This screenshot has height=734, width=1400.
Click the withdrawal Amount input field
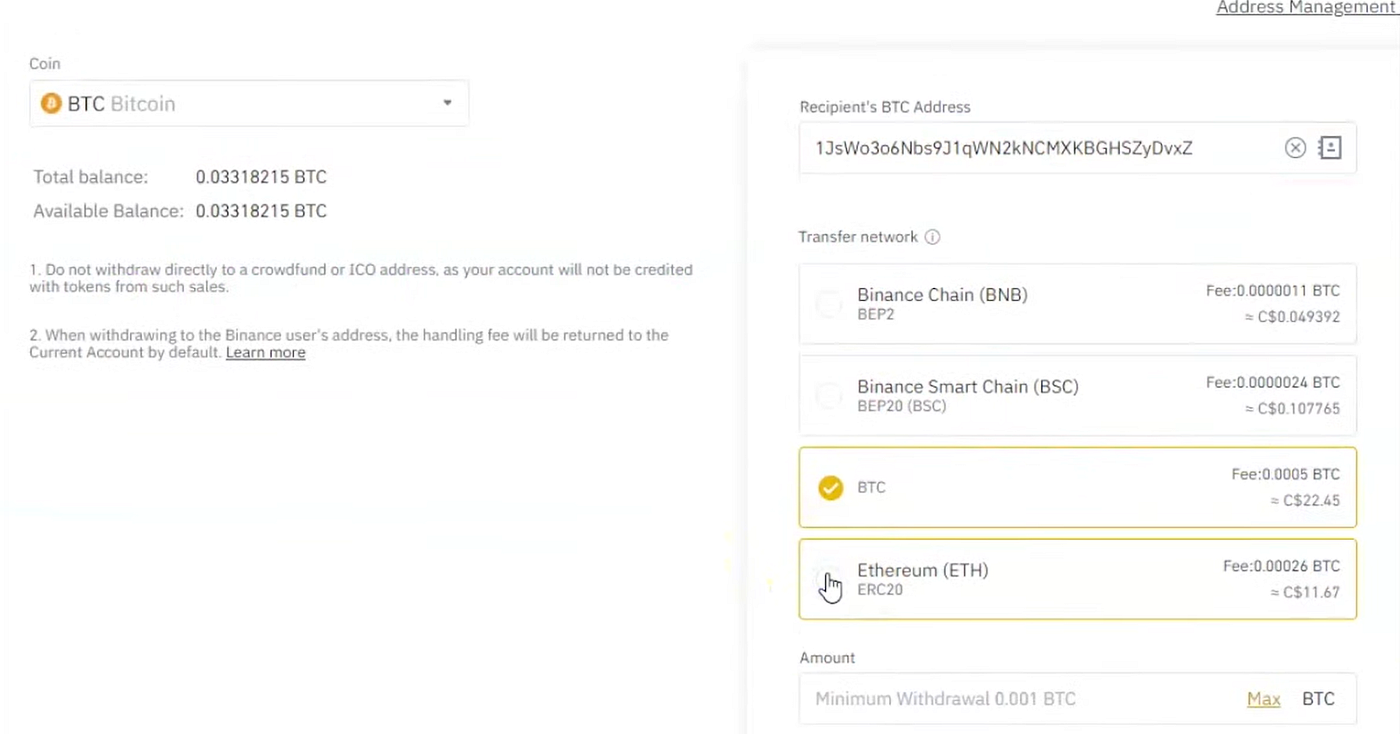(1000, 698)
